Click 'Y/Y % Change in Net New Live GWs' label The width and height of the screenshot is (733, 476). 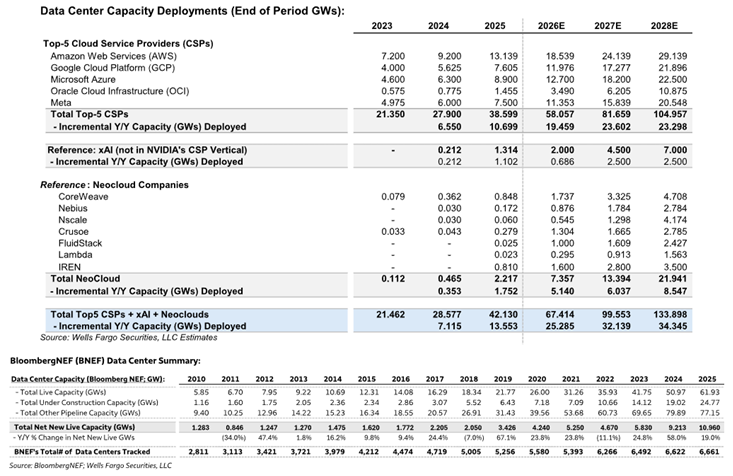(74, 438)
